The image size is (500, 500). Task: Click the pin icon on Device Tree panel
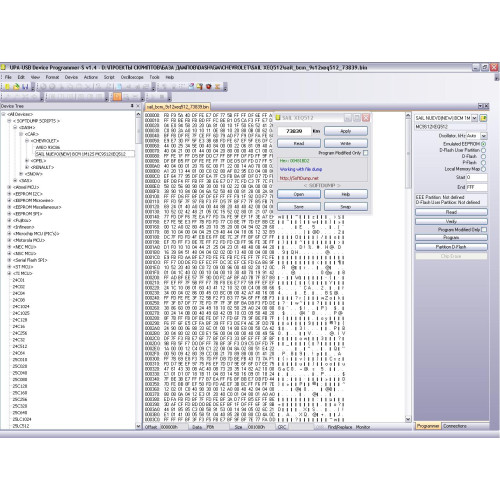pyautogui.click(x=132, y=106)
